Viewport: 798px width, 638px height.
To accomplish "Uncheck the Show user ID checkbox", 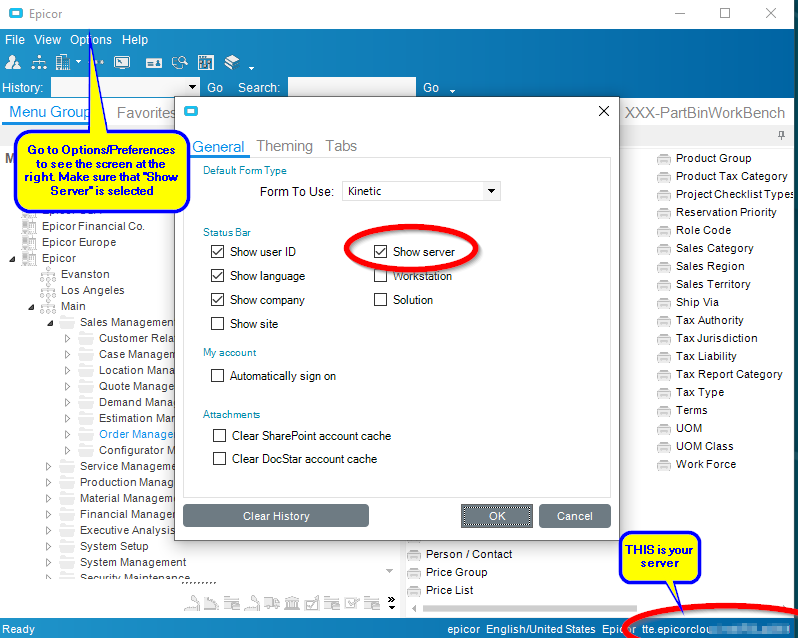I will [x=217, y=252].
